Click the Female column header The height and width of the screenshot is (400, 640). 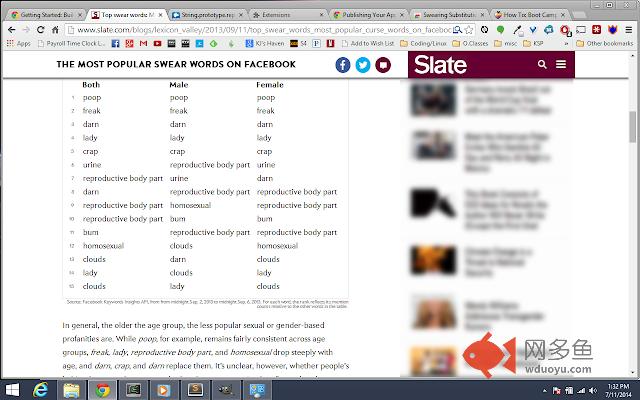point(270,84)
